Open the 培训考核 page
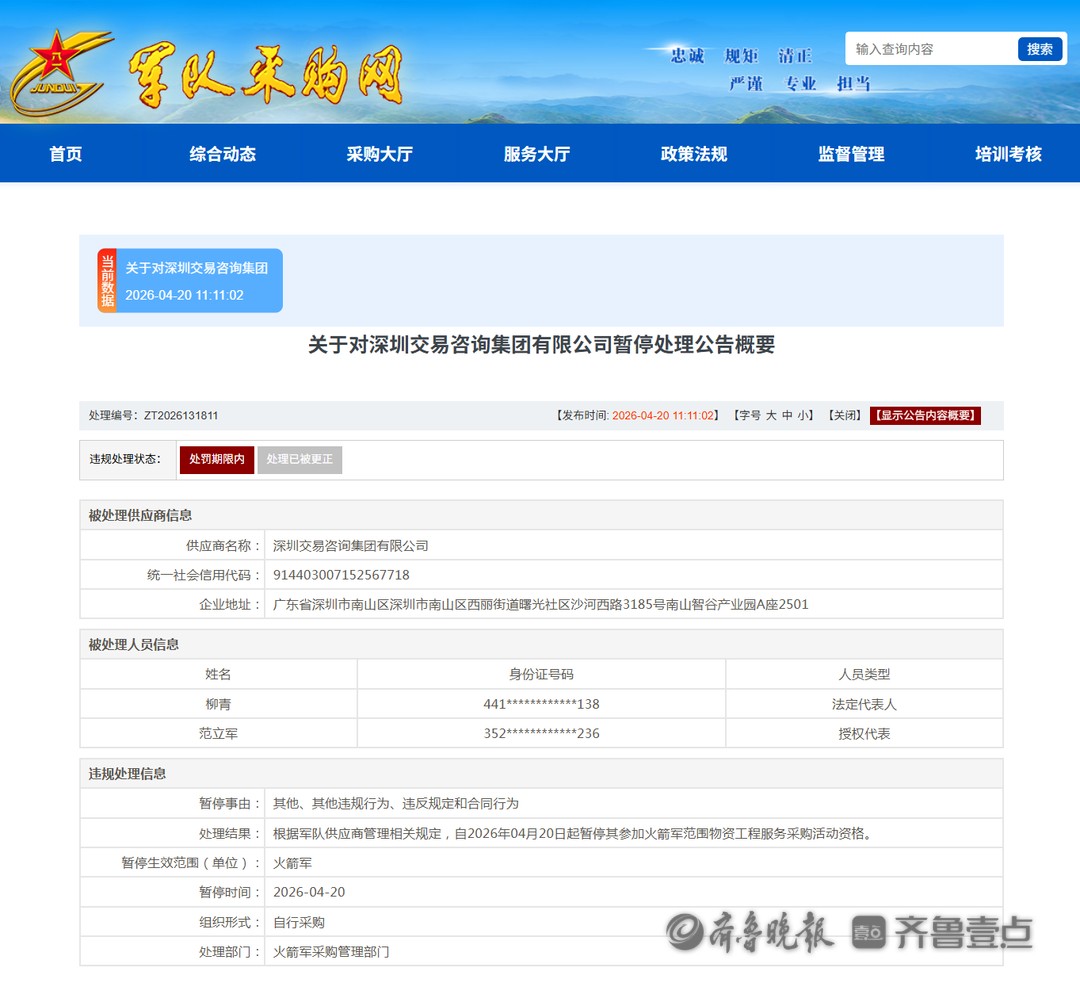Screen dimensions: 1080x1002 1008,154
